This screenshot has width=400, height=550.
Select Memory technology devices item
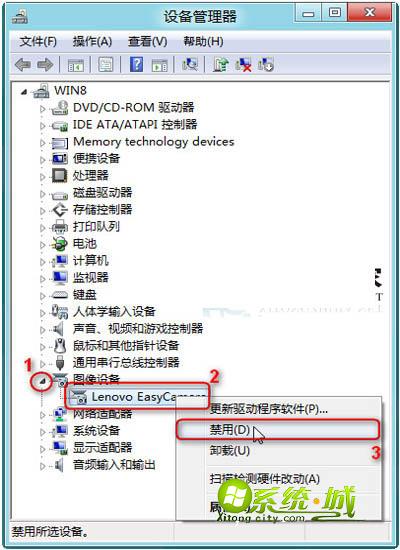(x=153, y=142)
